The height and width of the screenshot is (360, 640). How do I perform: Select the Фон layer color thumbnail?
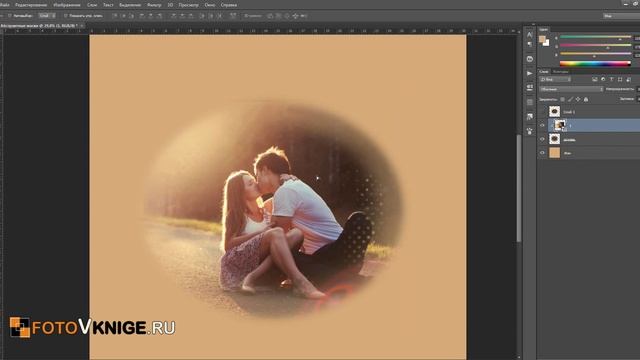[554, 153]
